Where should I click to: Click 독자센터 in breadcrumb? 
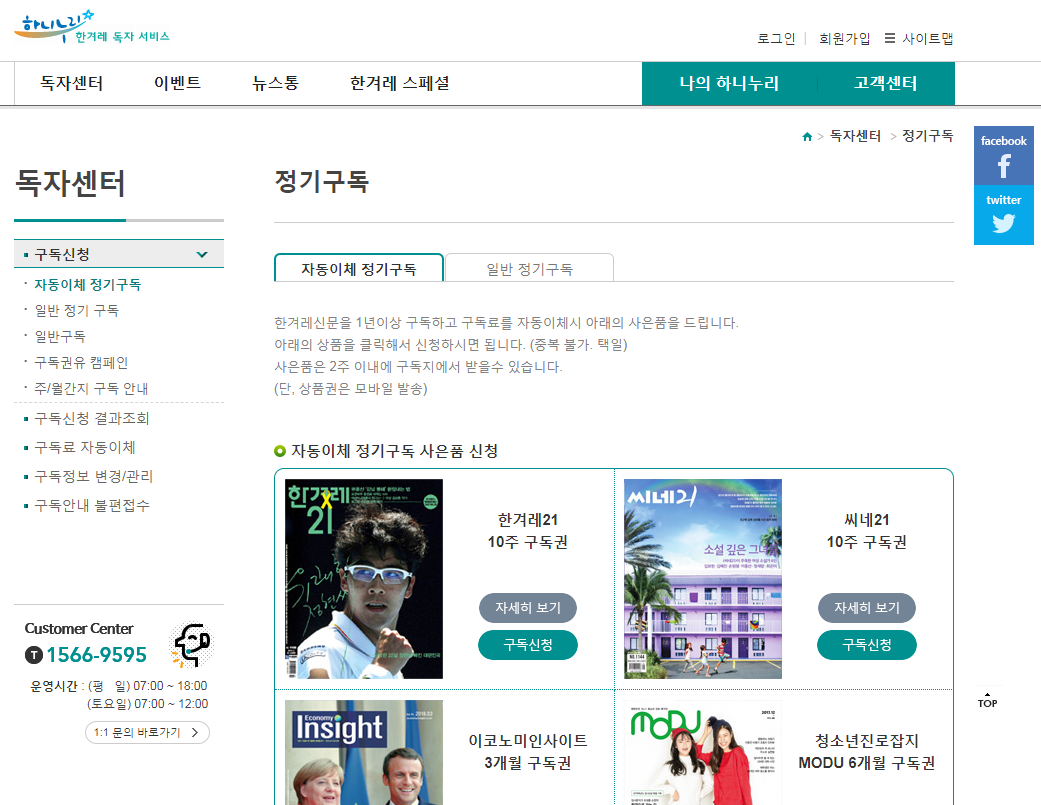[855, 136]
